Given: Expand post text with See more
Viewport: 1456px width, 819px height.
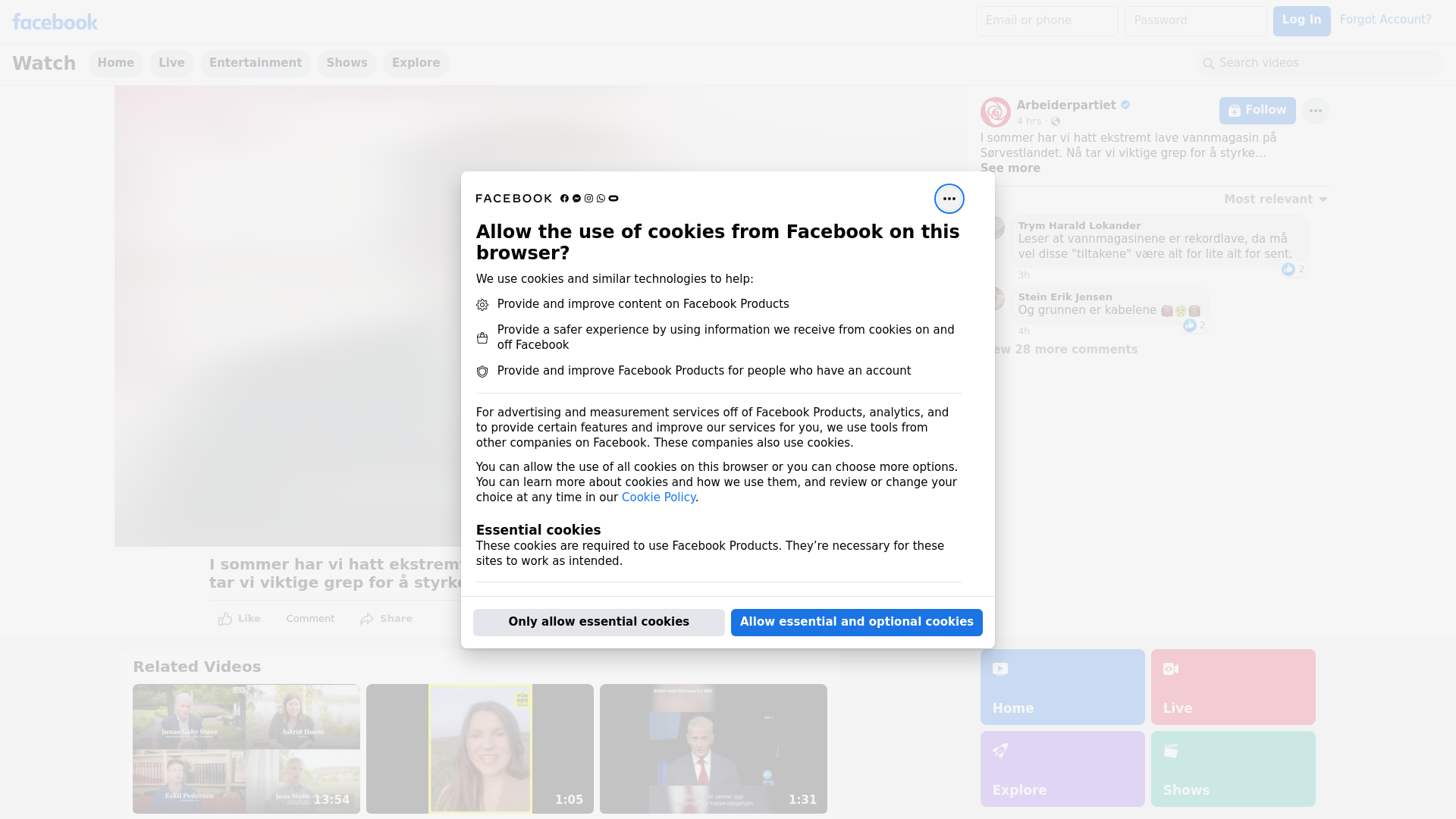Looking at the screenshot, I should [x=1010, y=168].
